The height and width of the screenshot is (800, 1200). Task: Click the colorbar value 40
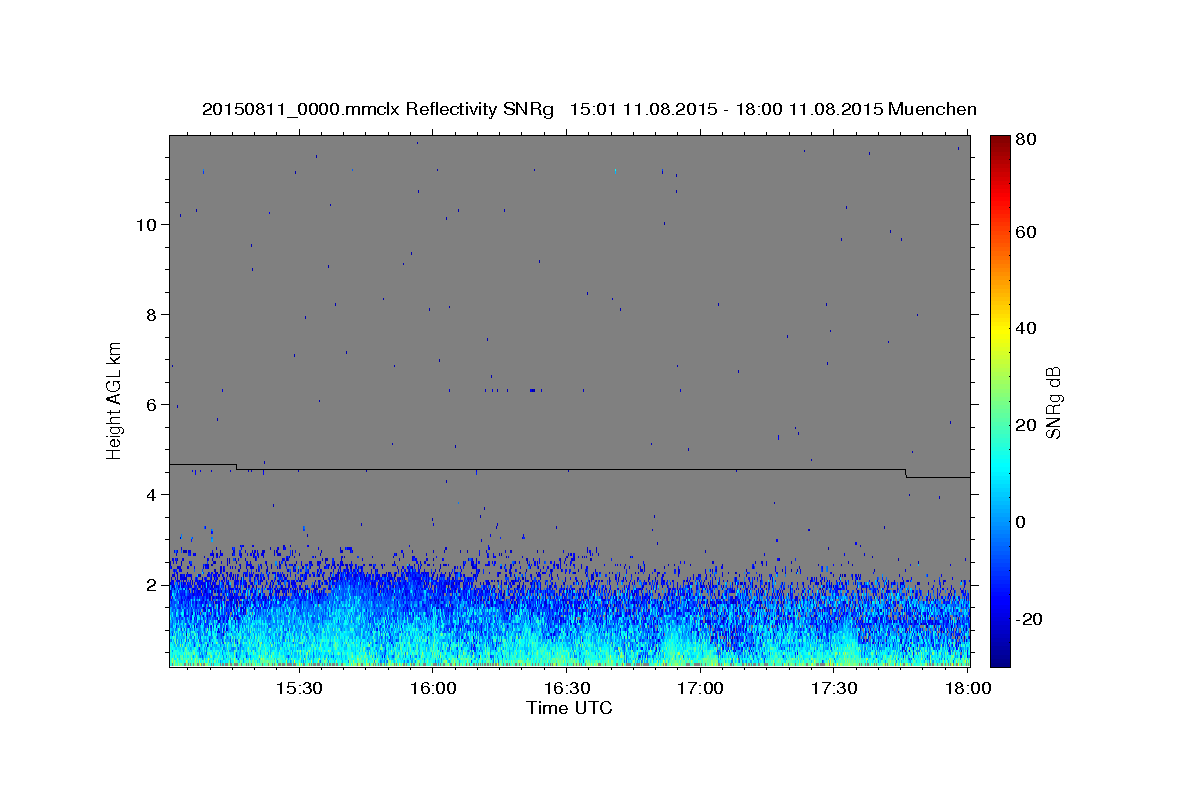(x=1028, y=328)
